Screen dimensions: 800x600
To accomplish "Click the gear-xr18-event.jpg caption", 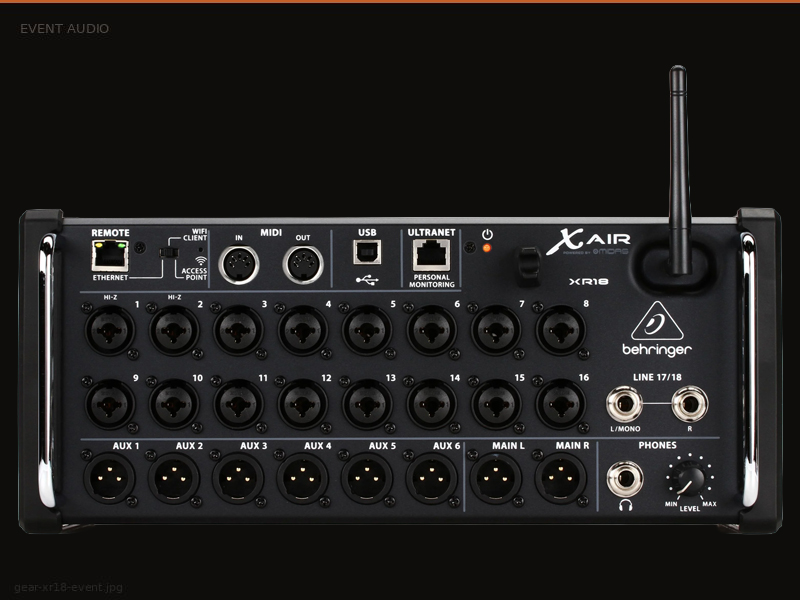I will click(68, 587).
